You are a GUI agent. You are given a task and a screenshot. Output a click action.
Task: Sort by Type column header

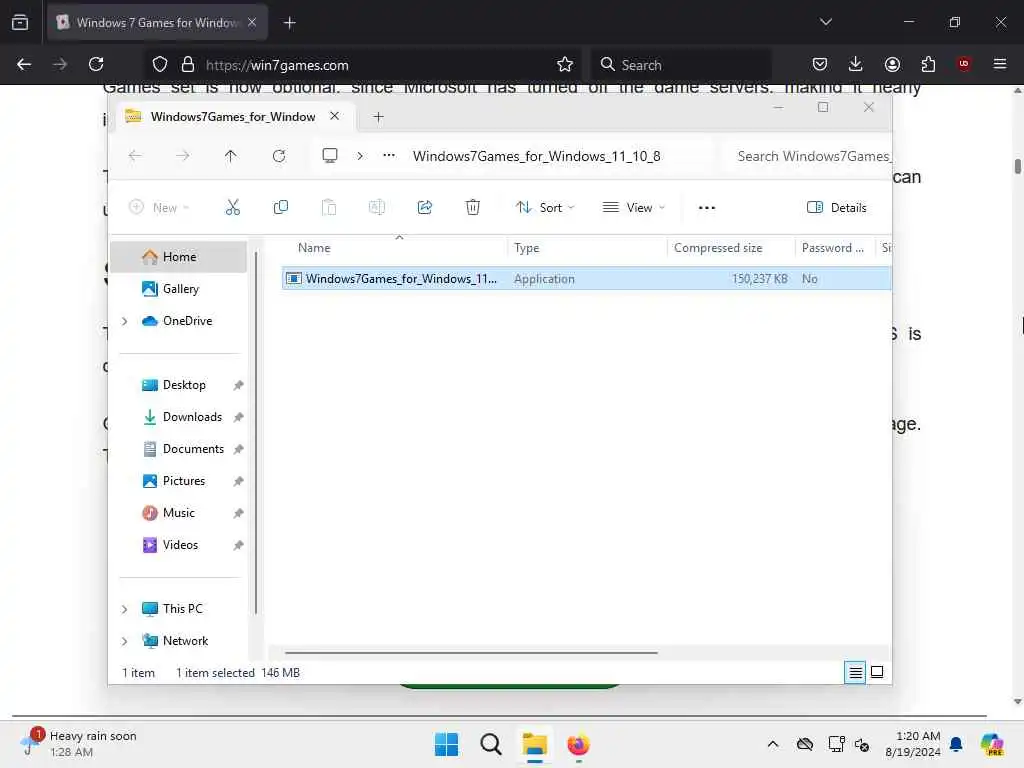pos(586,248)
